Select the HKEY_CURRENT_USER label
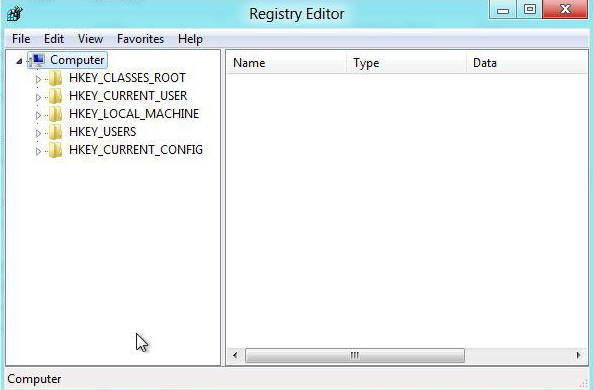The width and height of the screenshot is (593, 390). click(x=128, y=96)
